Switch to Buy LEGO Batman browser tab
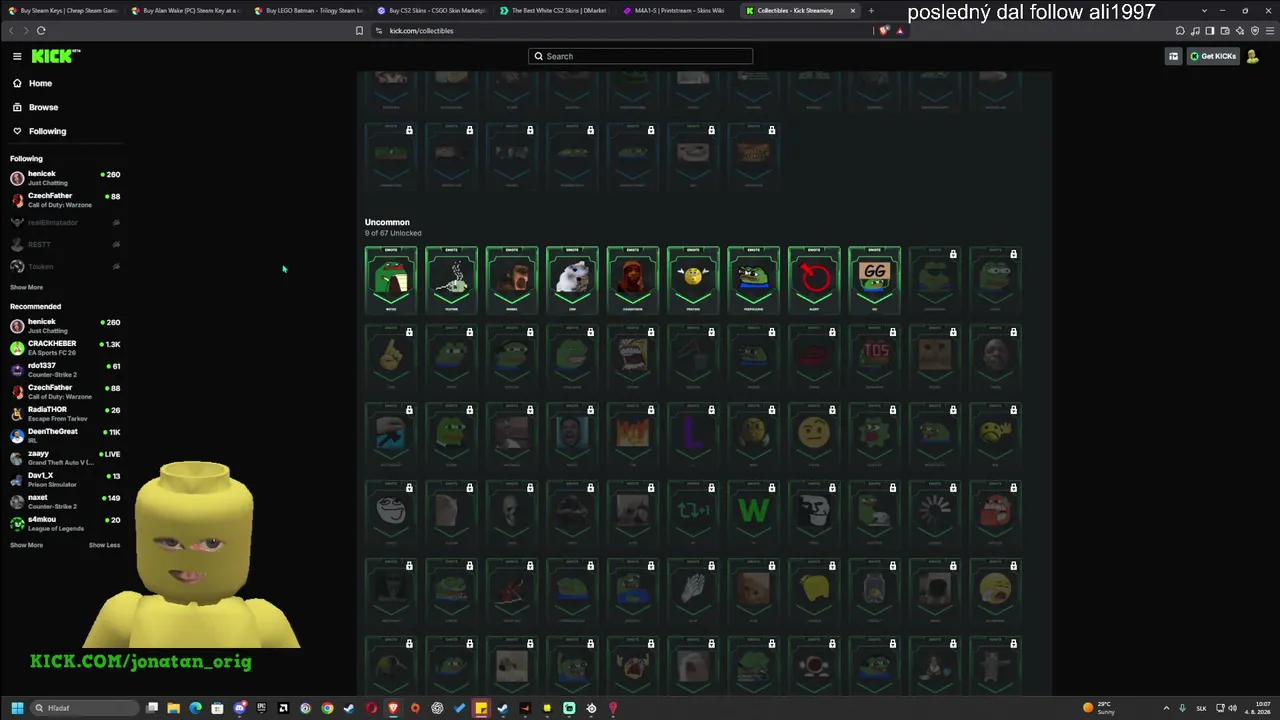The image size is (1280, 720). [310, 11]
